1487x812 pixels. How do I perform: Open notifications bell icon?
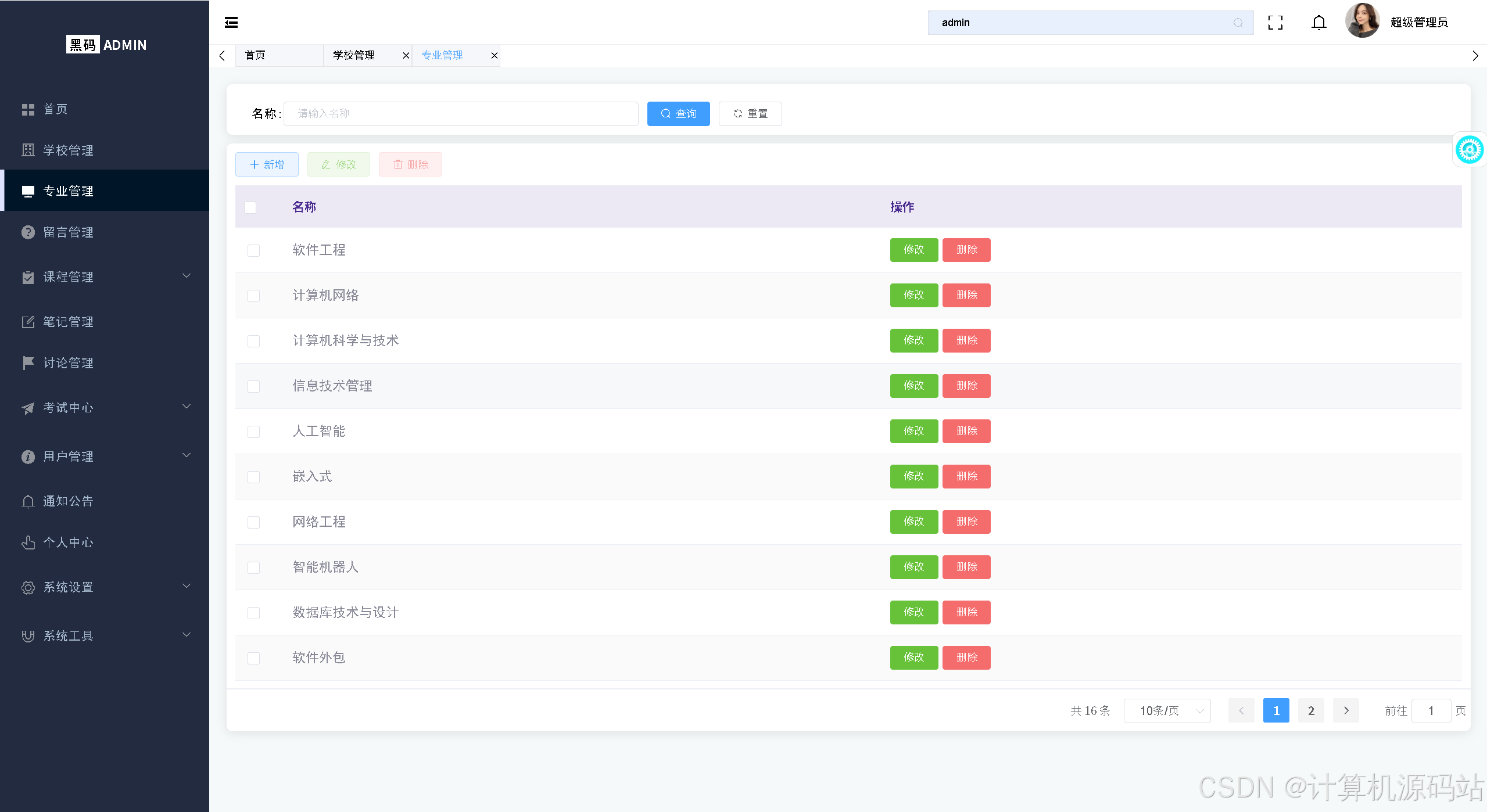coord(1318,23)
